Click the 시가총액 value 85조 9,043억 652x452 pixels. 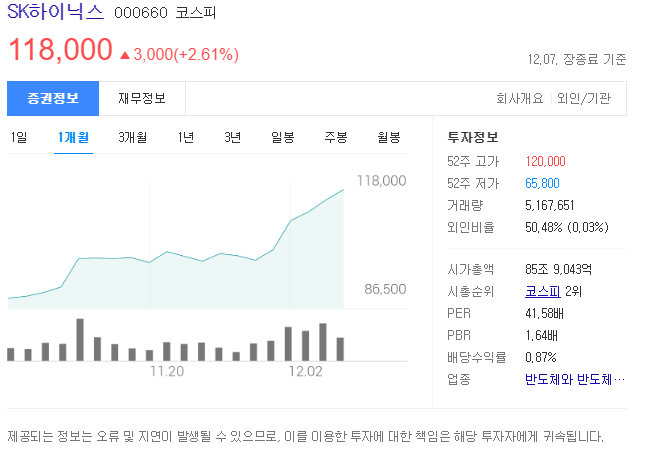pos(558,269)
